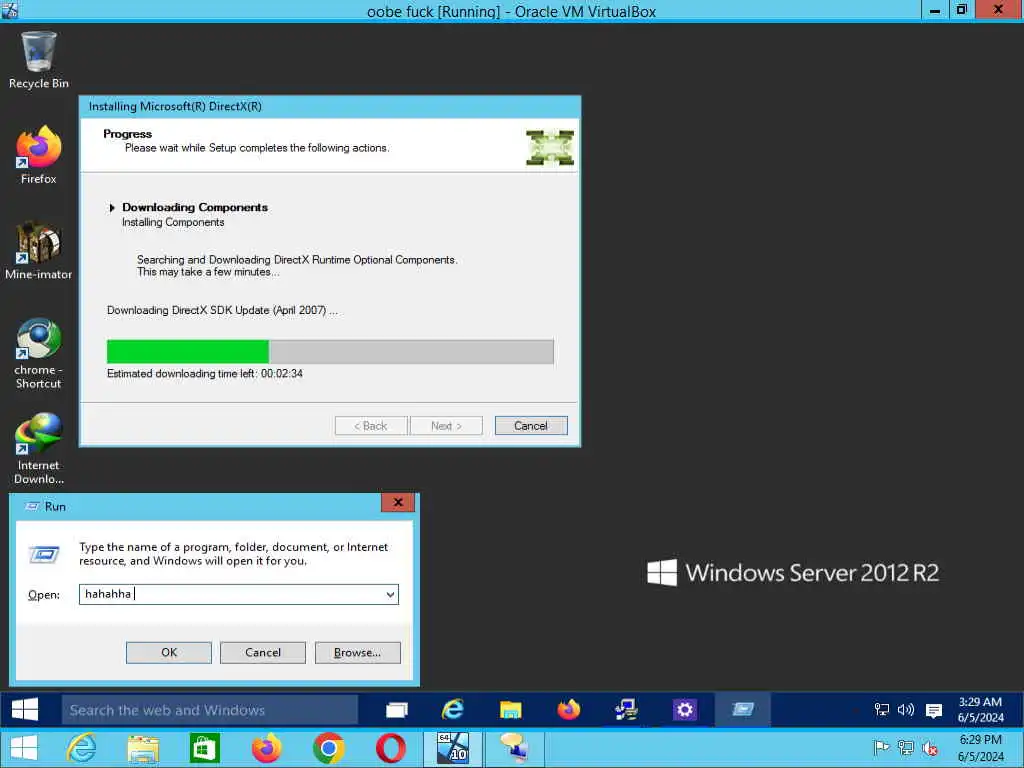Click the host tray network icon
The image size is (1024, 768).
tap(906, 748)
